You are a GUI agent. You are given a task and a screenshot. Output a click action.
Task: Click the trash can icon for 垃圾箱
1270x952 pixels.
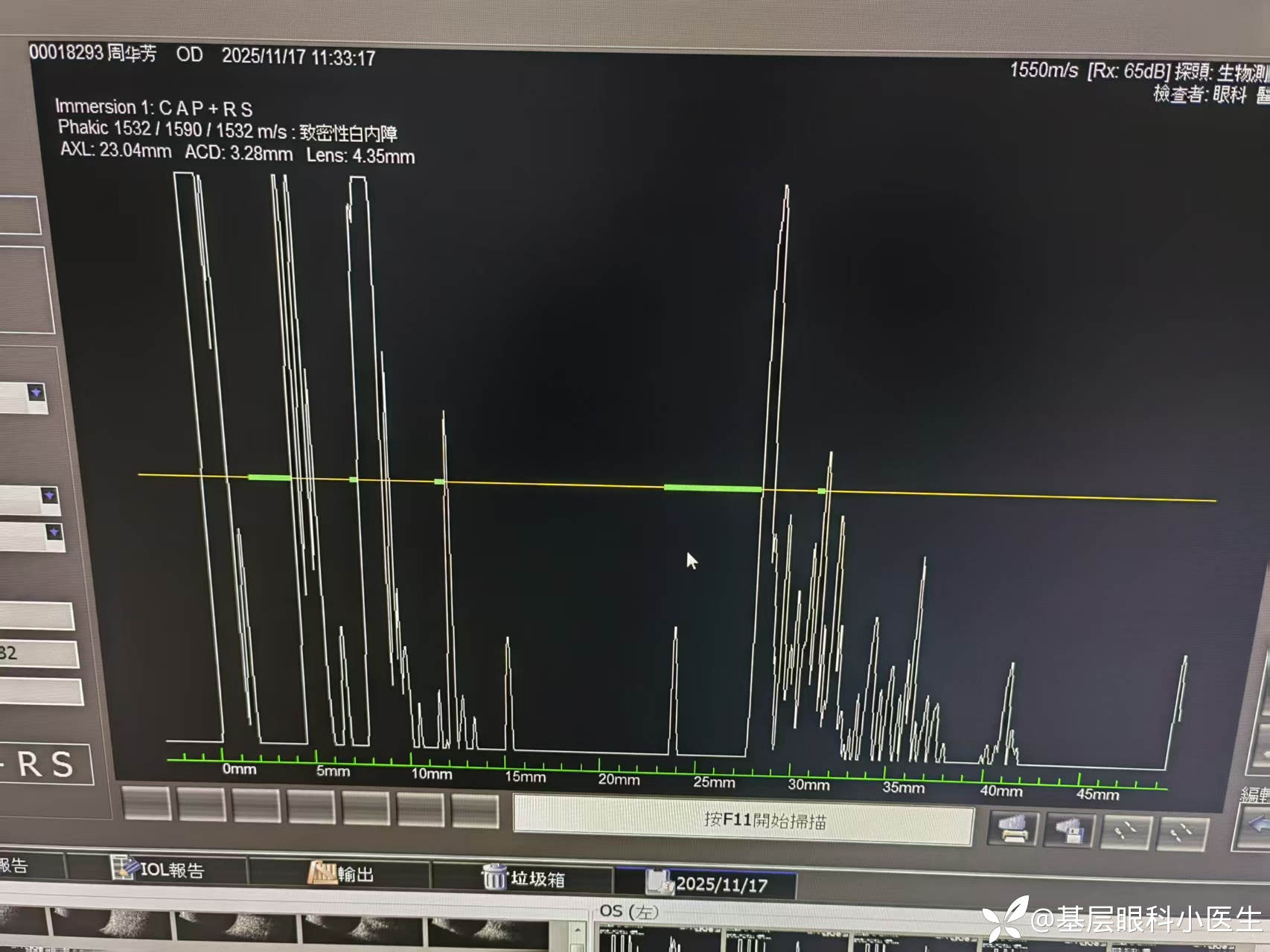pyautogui.click(x=494, y=877)
